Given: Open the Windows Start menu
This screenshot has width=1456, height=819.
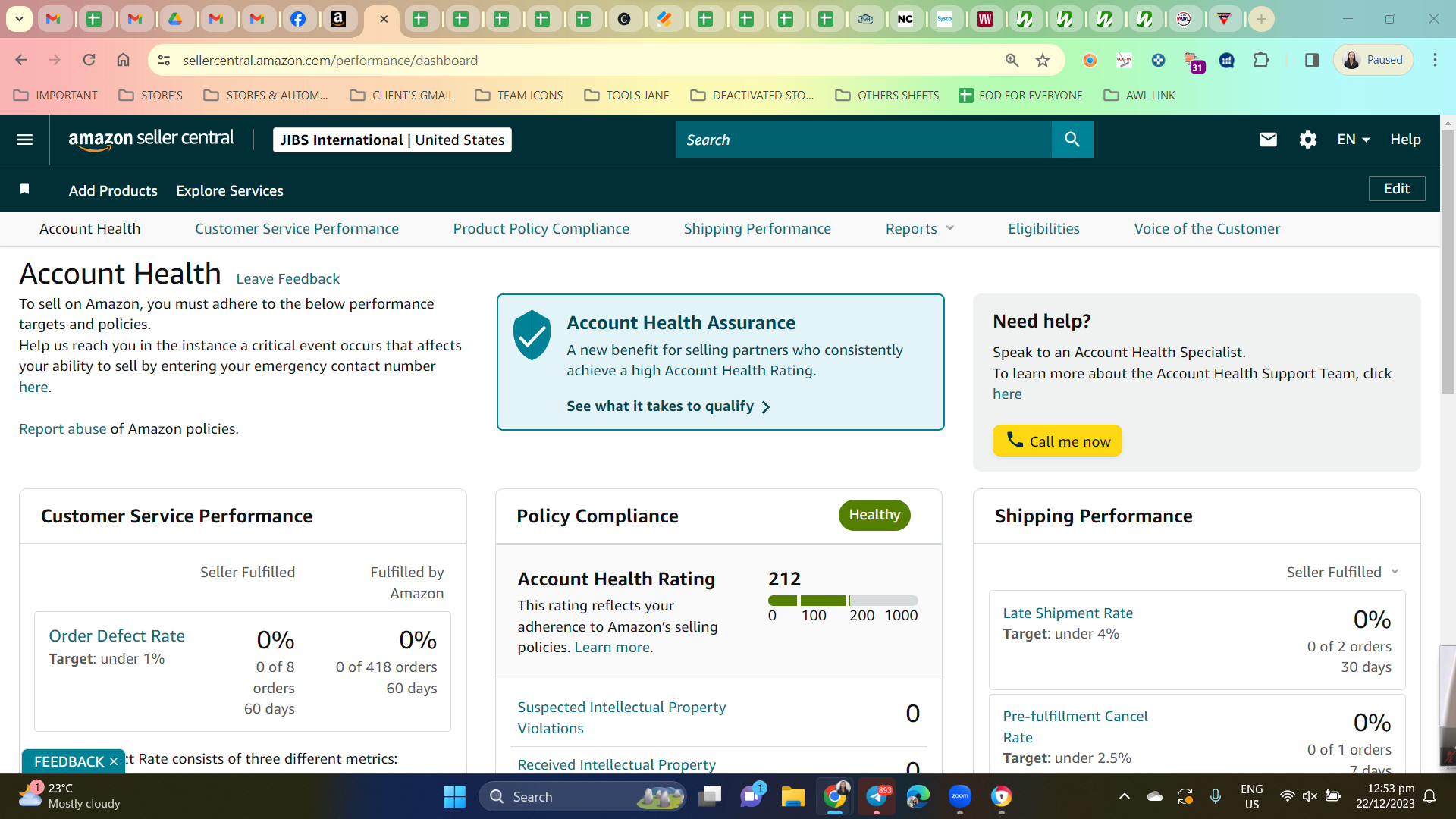Looking at the screenshot, I should coord(454,796).
